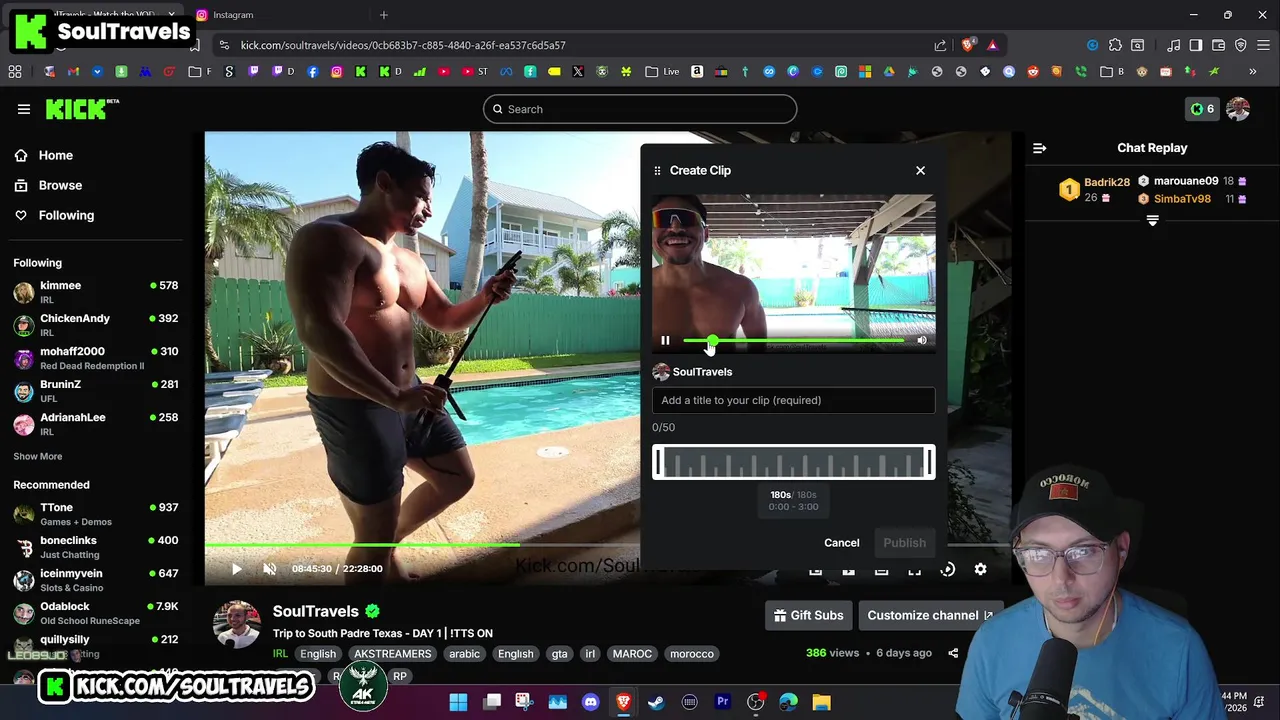Cancel the clip creation

[x=841, y=543]
